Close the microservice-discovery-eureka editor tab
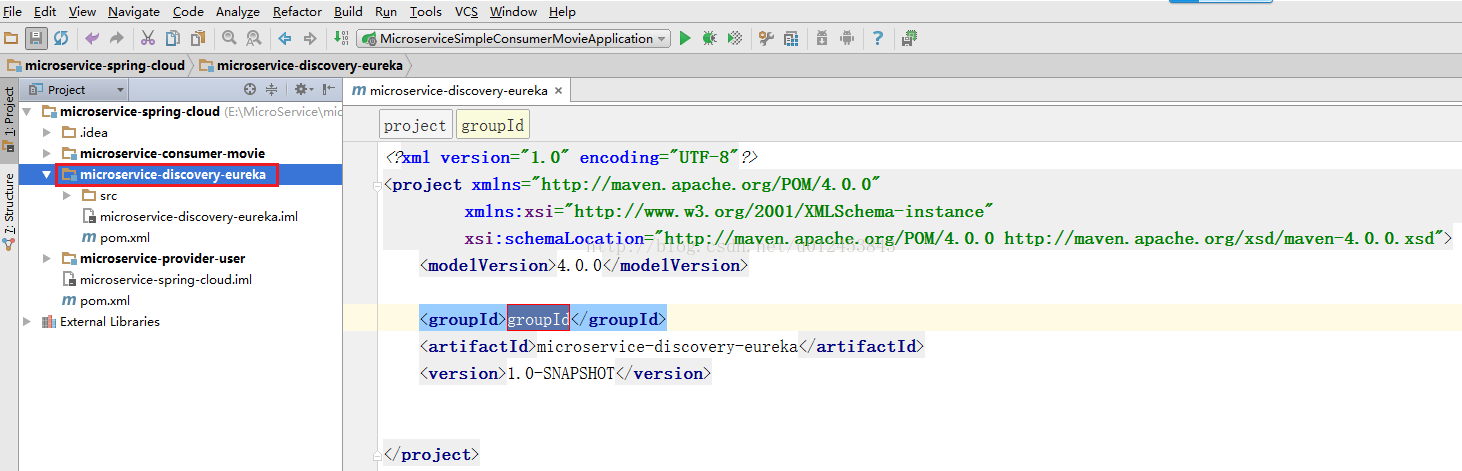Screen dimensions: 1462x471 (x=558, y=90)
